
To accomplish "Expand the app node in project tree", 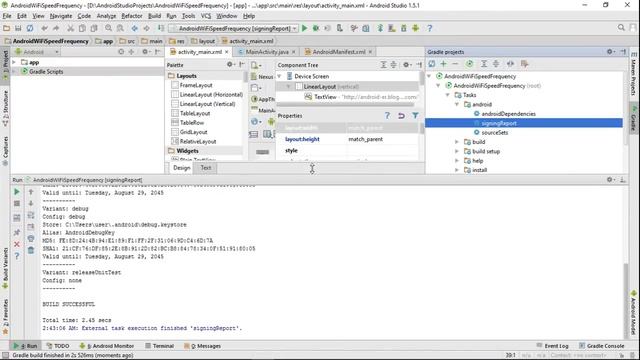I will tap(14, 62).
